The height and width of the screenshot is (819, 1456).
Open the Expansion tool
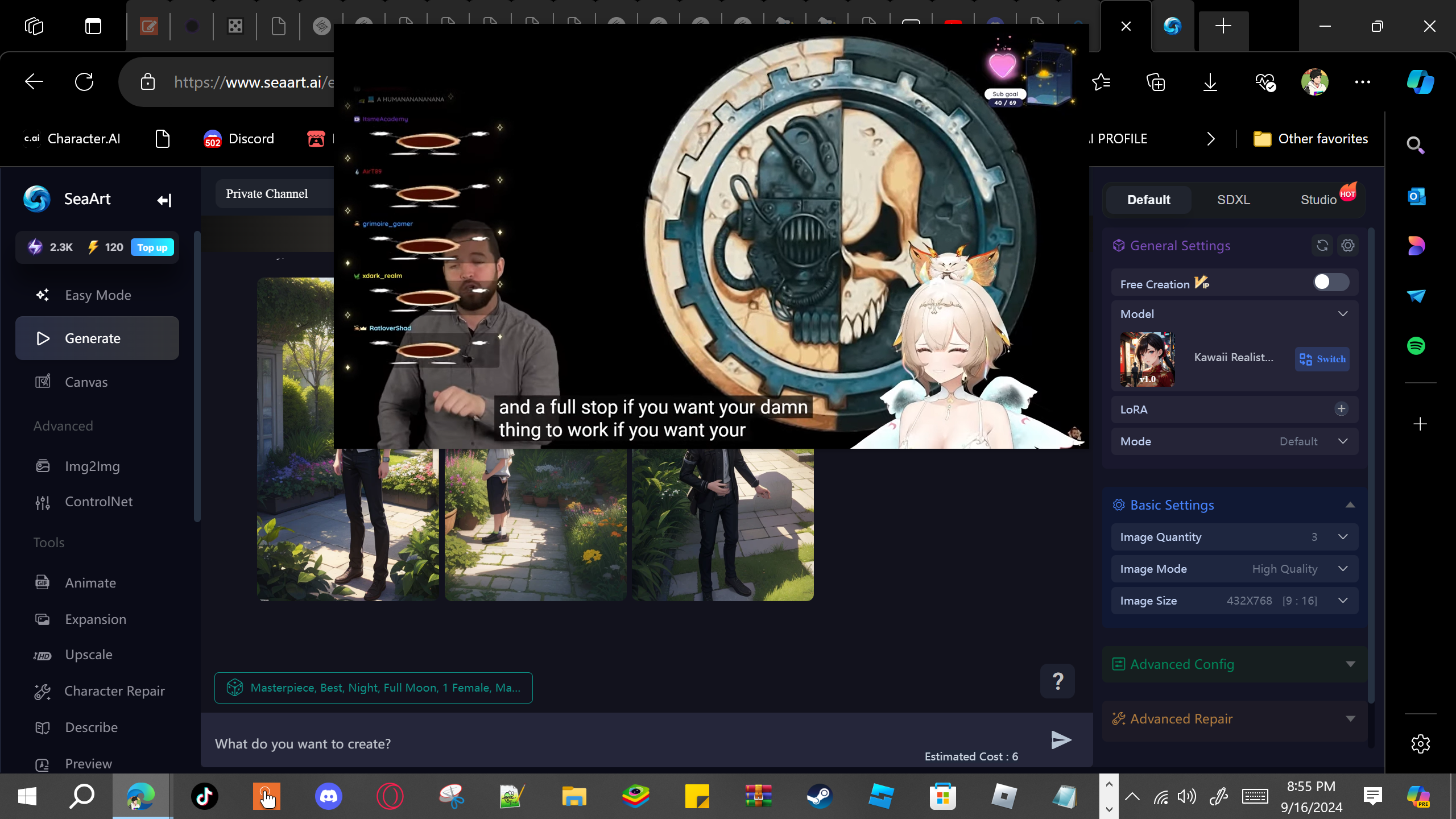coord(97,619)
